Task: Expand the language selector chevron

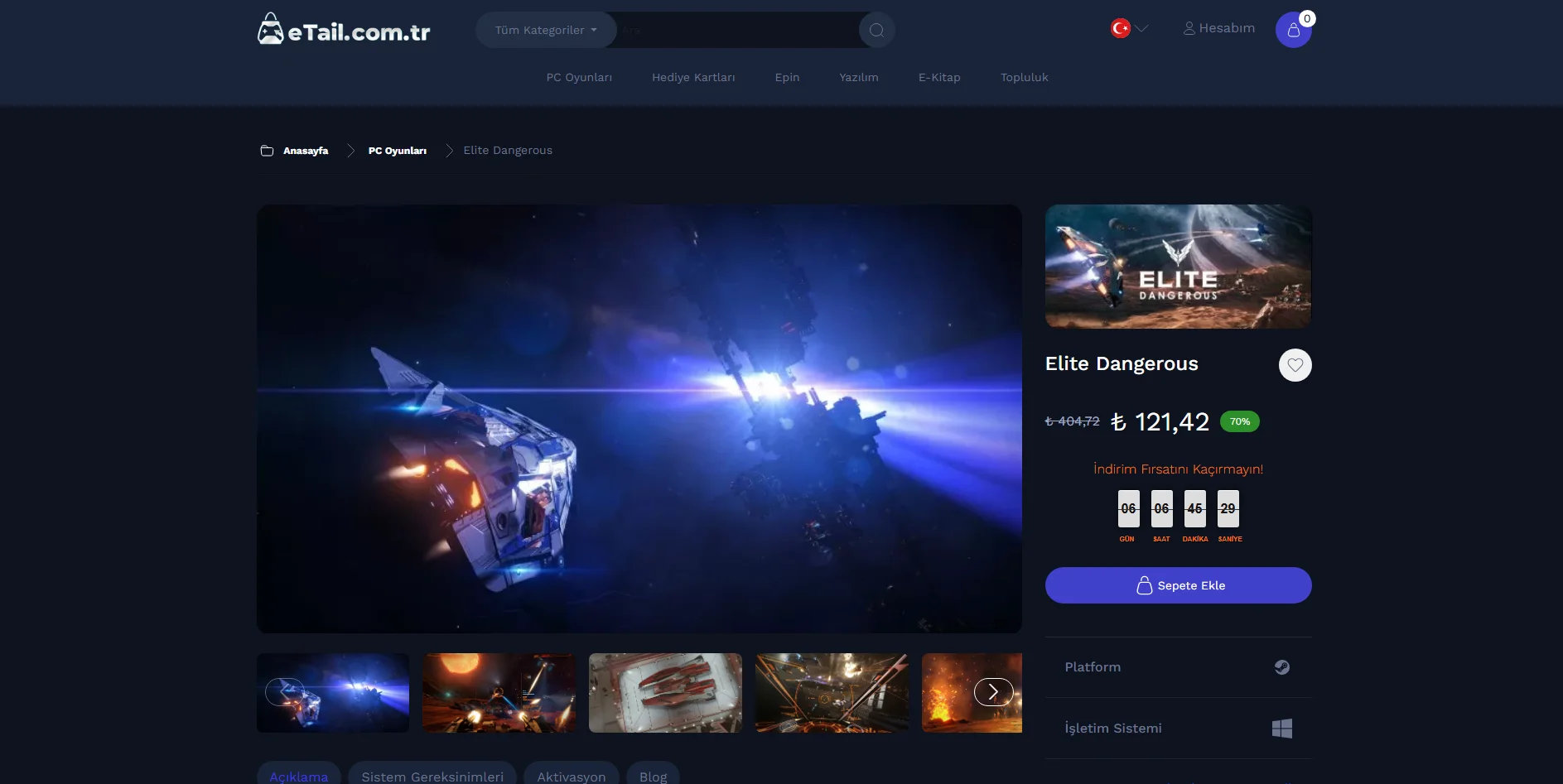Action: point(1142,28)
